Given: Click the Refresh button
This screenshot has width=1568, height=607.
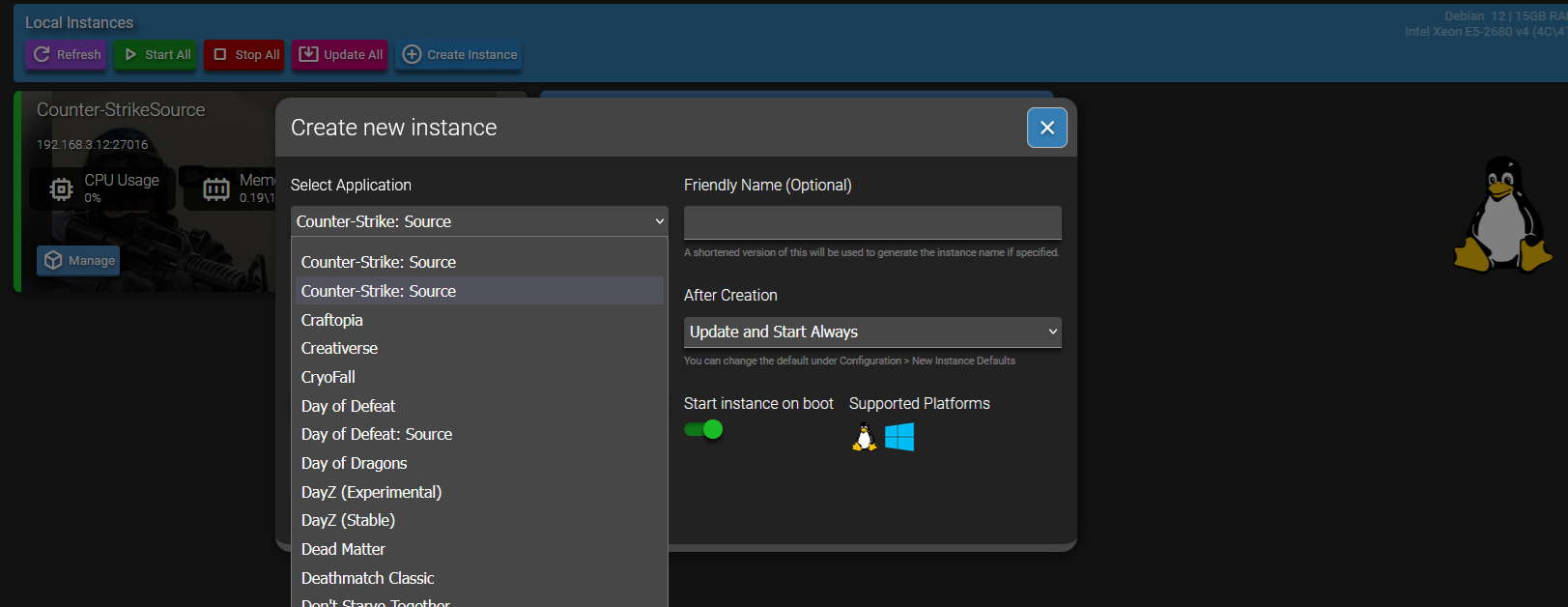Looking at the screenshot, I should coord(66,55).
